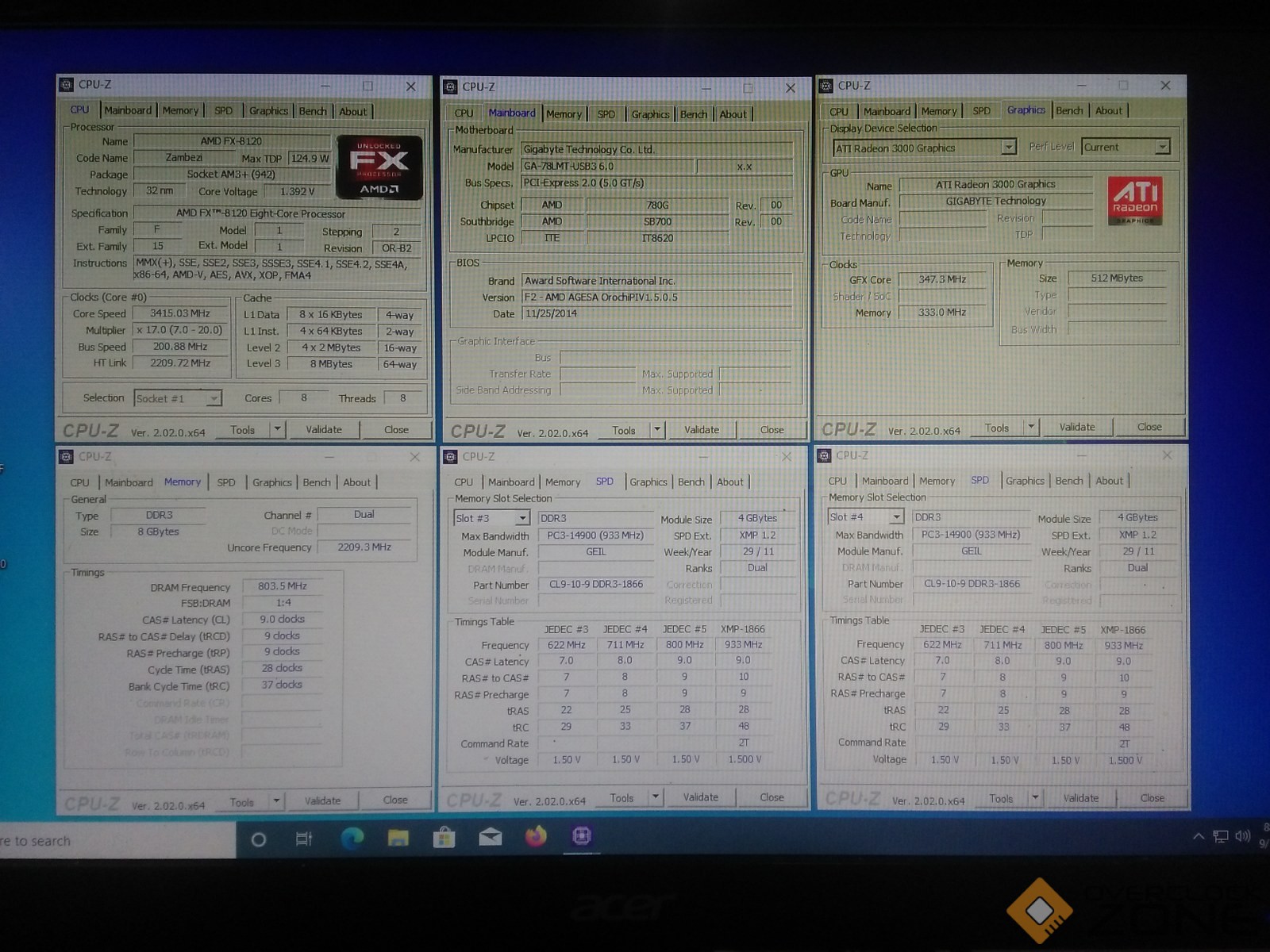Click the network icon in system tray

click(1221, 836)
